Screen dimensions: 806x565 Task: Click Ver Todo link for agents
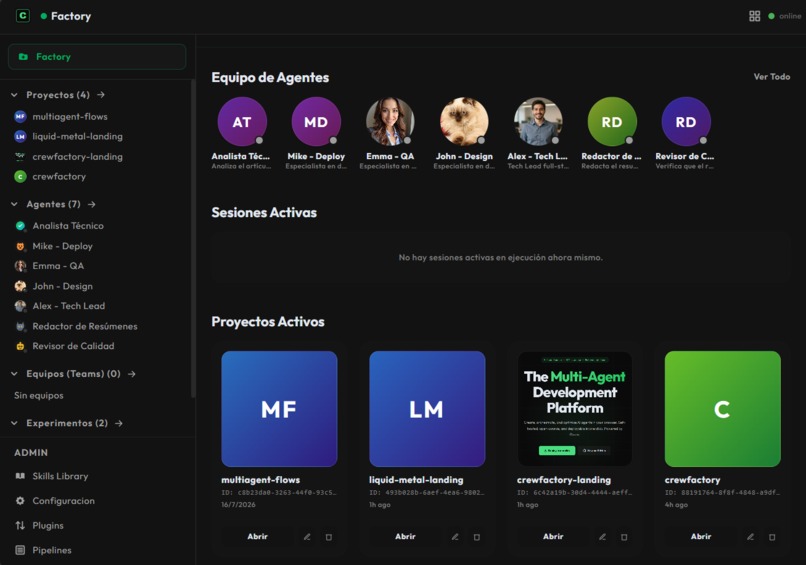pyautogui.click(x=772, y=77)
